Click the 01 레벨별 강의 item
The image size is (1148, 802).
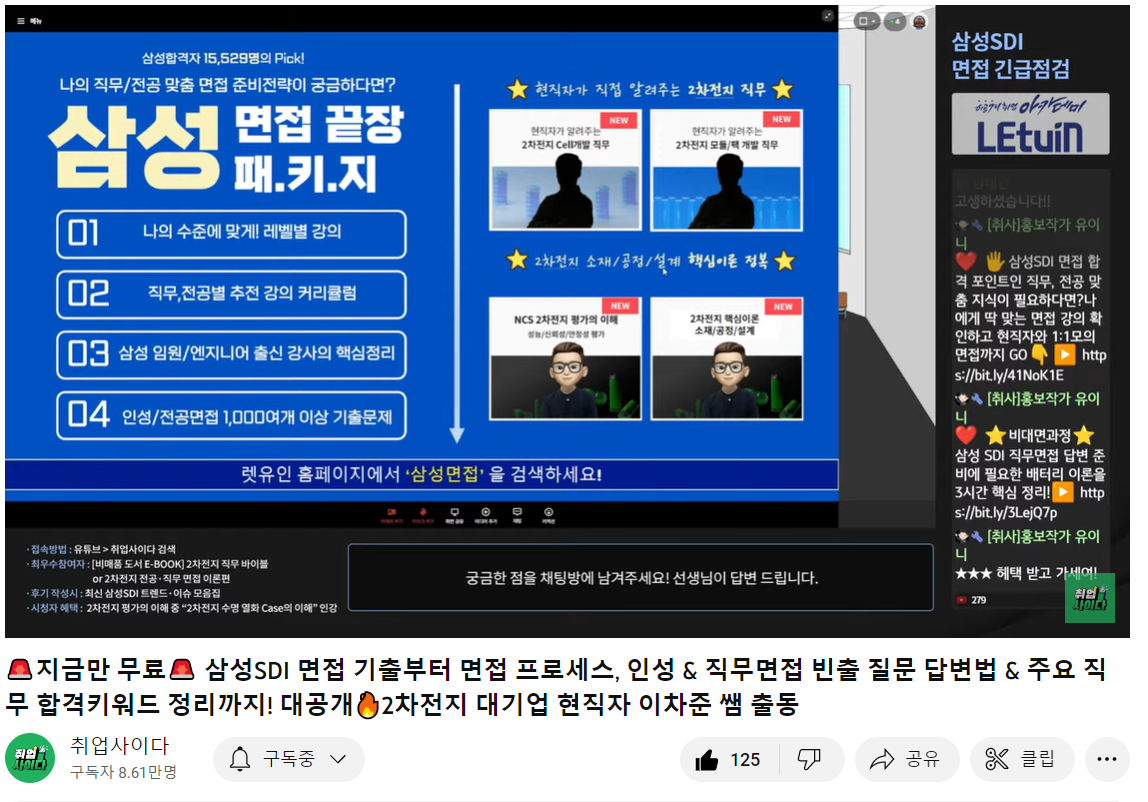coord(231,234)
